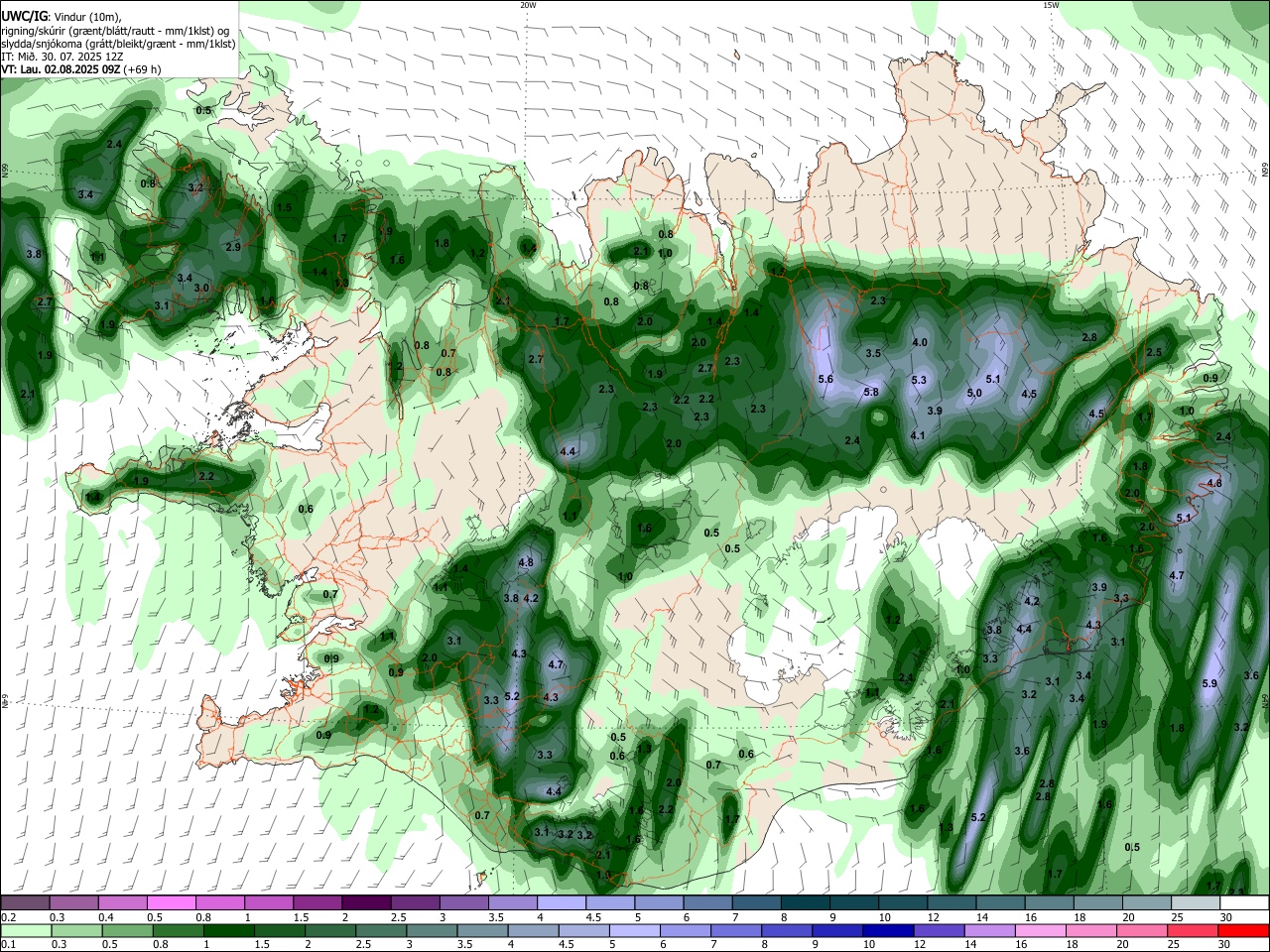Select the light pink 16 swatch in the lower legend
Image resolution: width=1270 pixels, height=952 pixels.
1041,930
